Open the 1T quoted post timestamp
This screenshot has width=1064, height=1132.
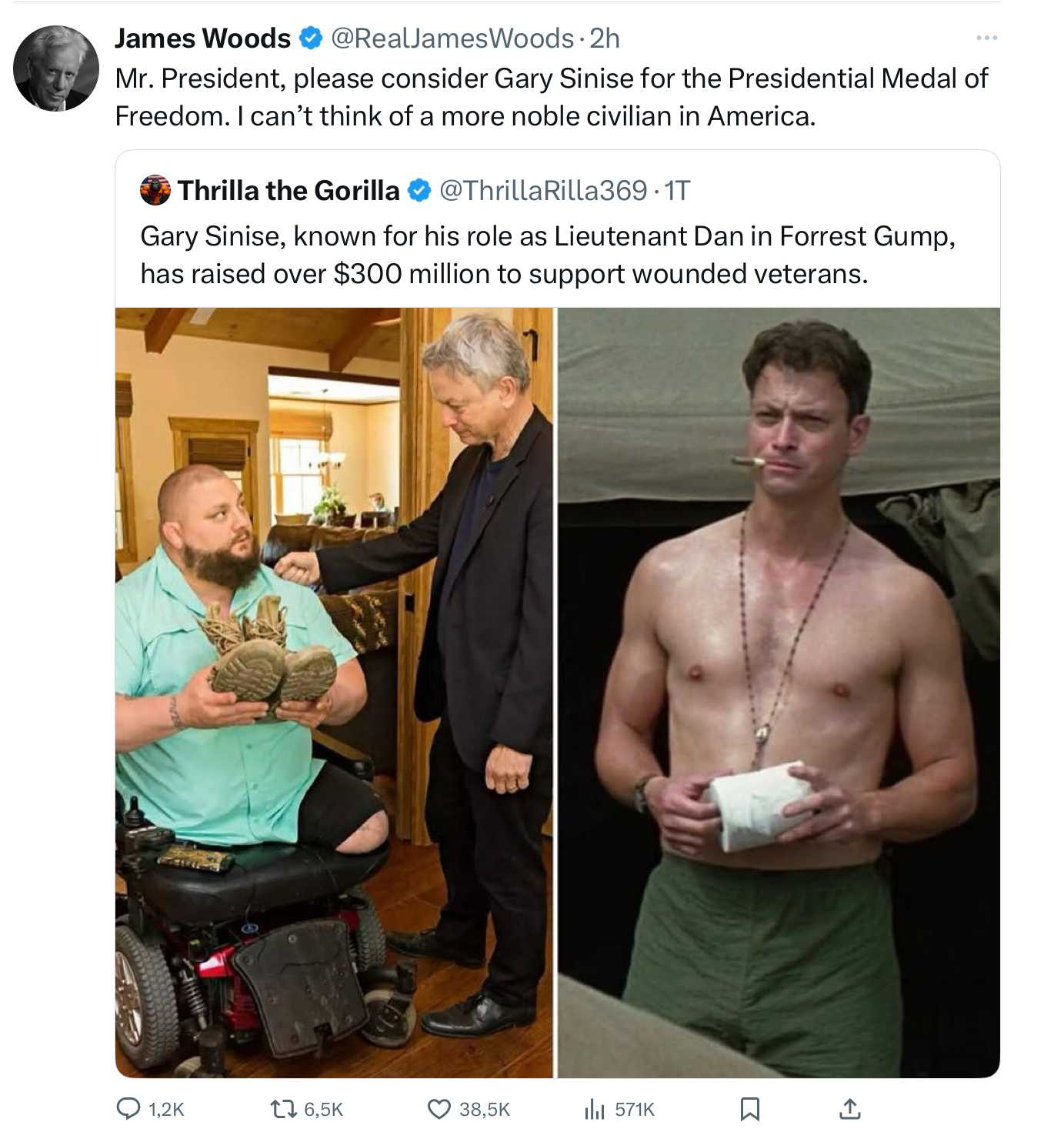[x=677, y=190]
